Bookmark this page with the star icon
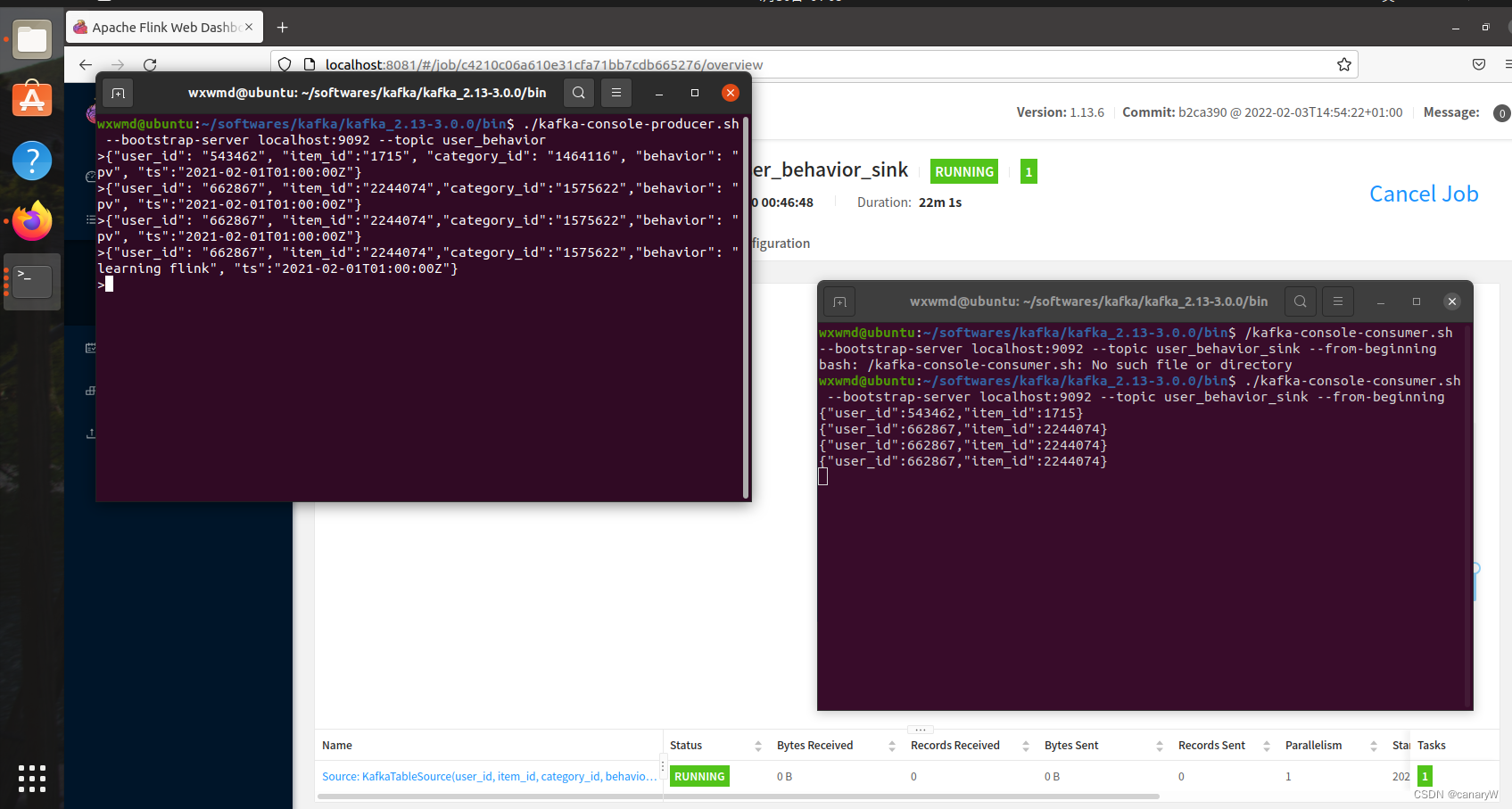 (1344, 64)
